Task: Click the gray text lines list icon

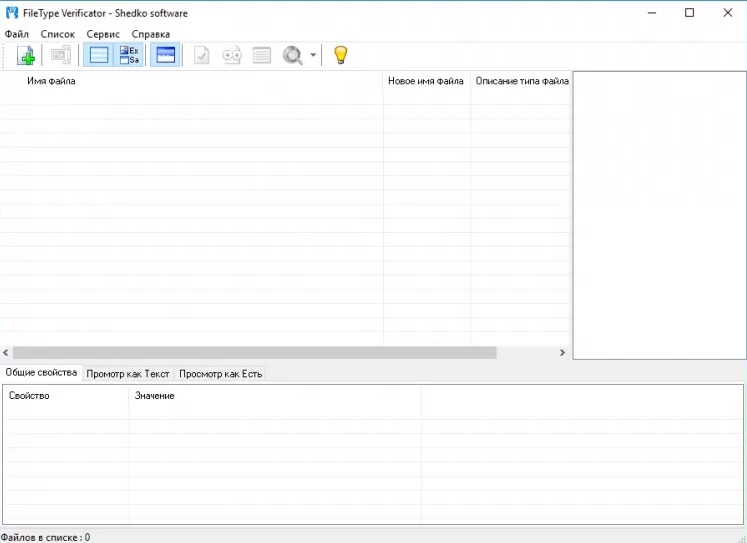Action: 262,56
